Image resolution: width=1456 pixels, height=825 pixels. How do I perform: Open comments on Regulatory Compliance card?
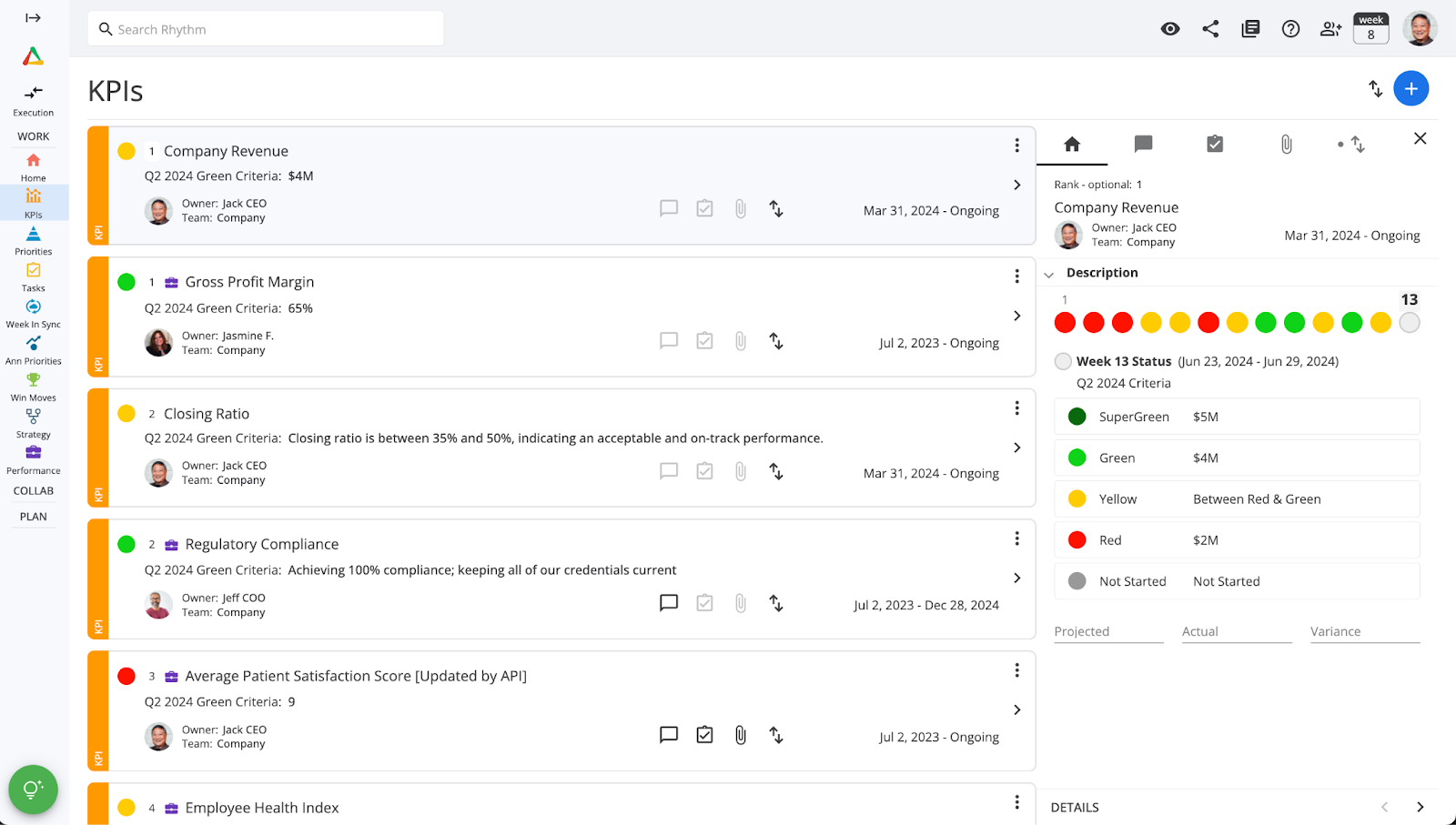[669, 603]
